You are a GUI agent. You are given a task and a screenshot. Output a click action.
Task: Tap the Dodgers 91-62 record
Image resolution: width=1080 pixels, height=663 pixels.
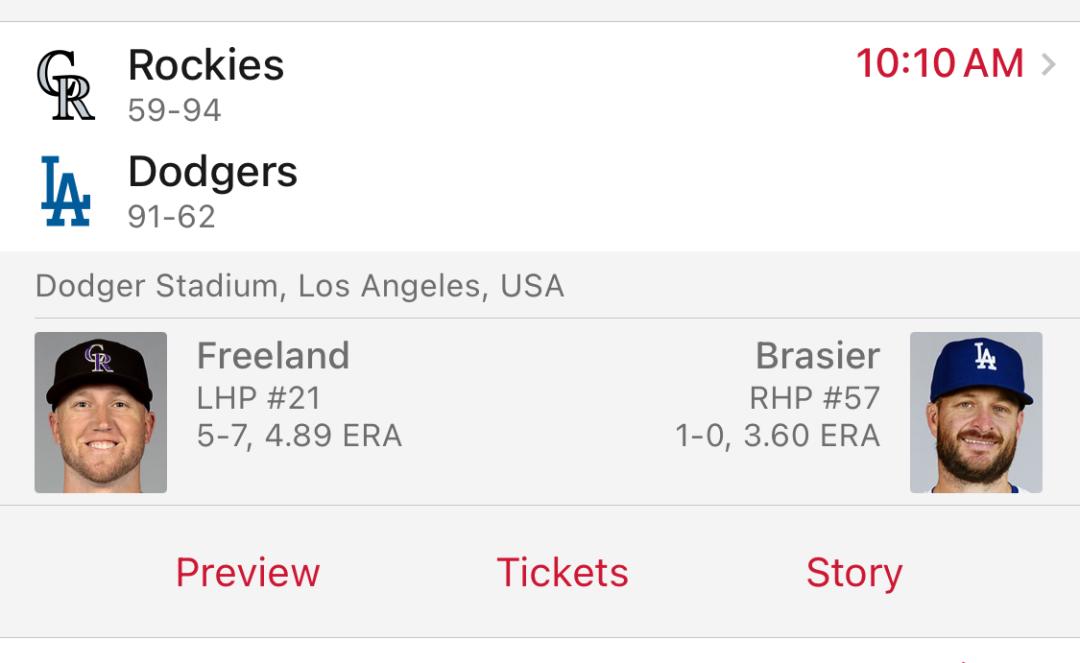coord(172,217)
